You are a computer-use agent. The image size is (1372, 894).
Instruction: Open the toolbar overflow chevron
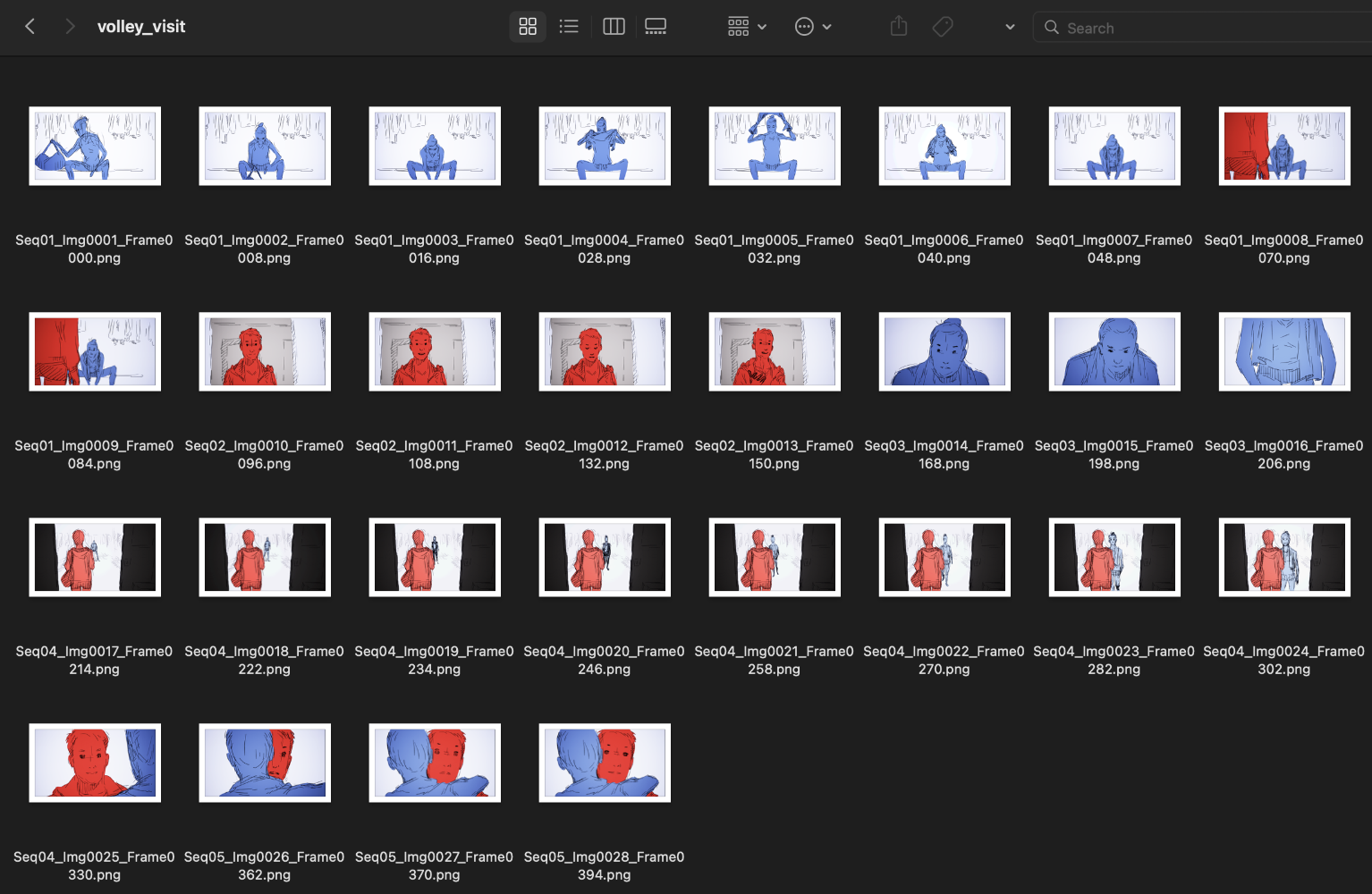coord(1009,27)
